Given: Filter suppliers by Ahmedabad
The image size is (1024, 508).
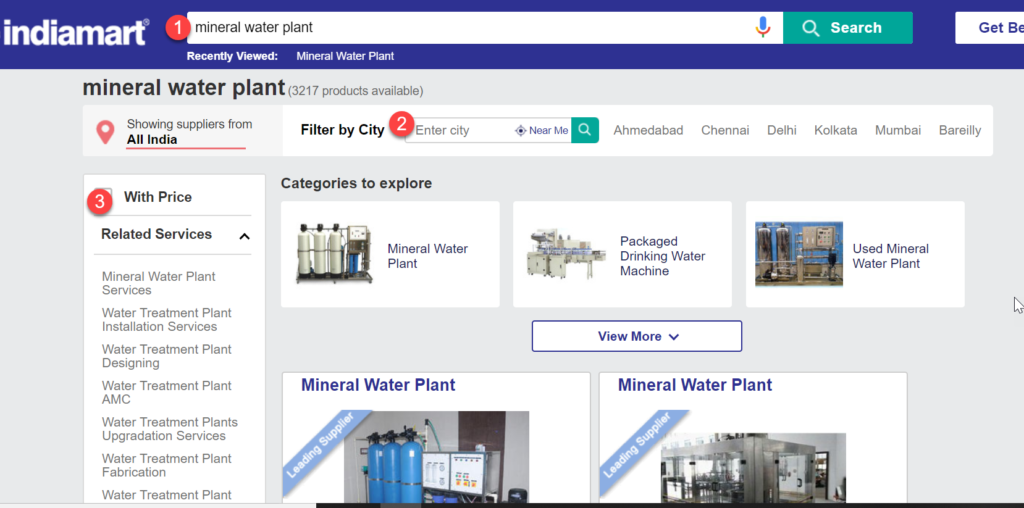Looking at the screenshot, I should click(648, 131).
